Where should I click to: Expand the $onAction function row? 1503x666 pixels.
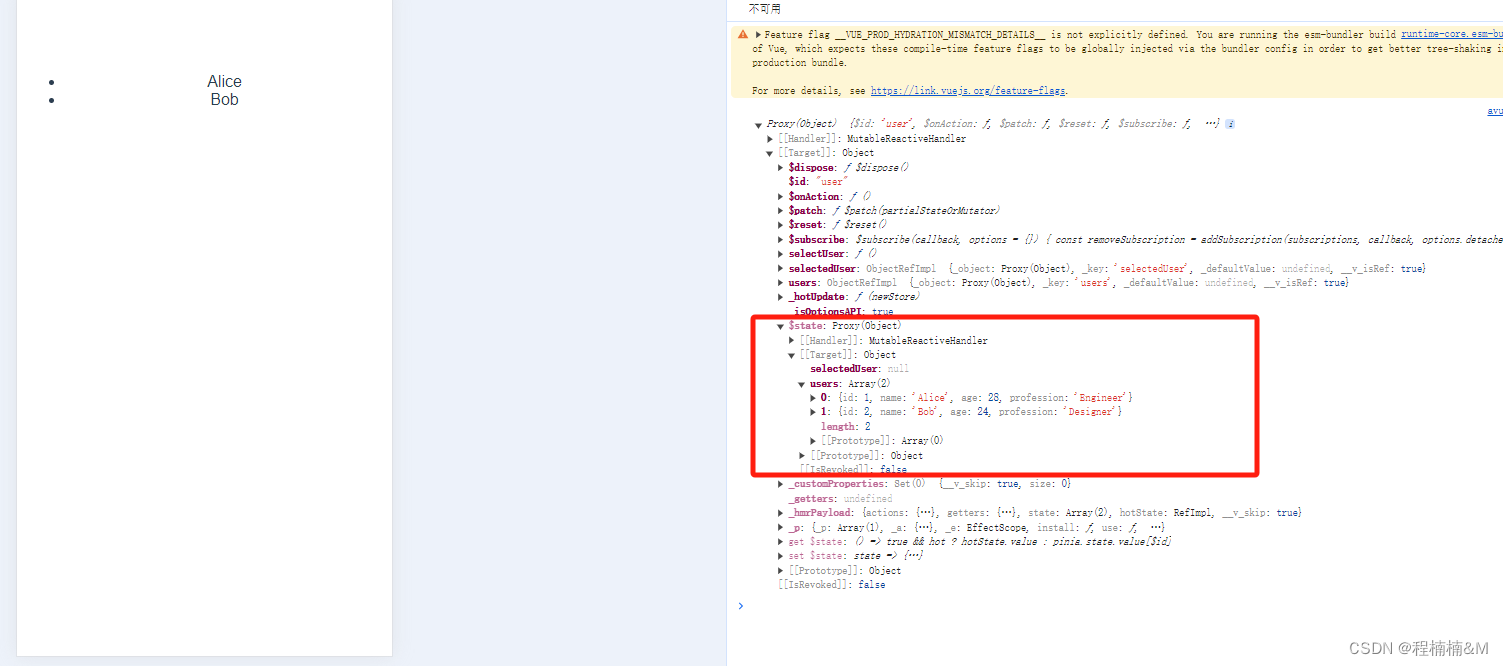point(781,197)
